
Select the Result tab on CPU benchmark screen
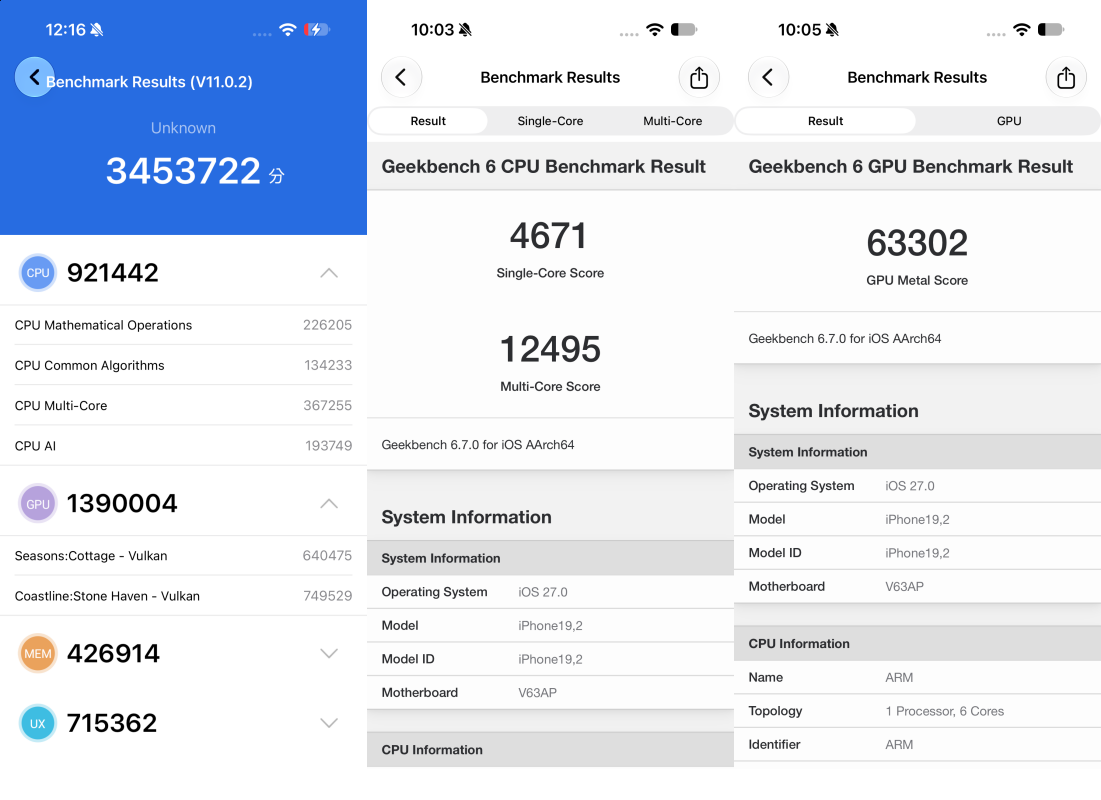[428, 121]
